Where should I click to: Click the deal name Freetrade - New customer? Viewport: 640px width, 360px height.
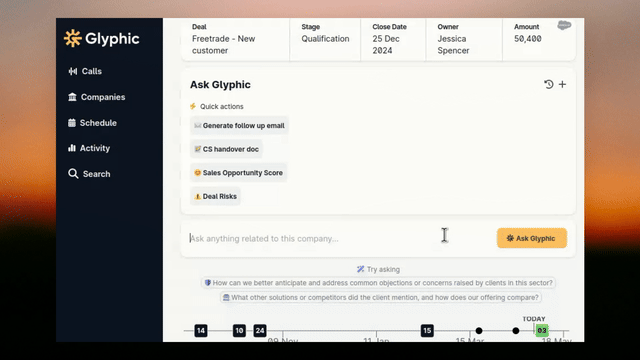(224, 44)
